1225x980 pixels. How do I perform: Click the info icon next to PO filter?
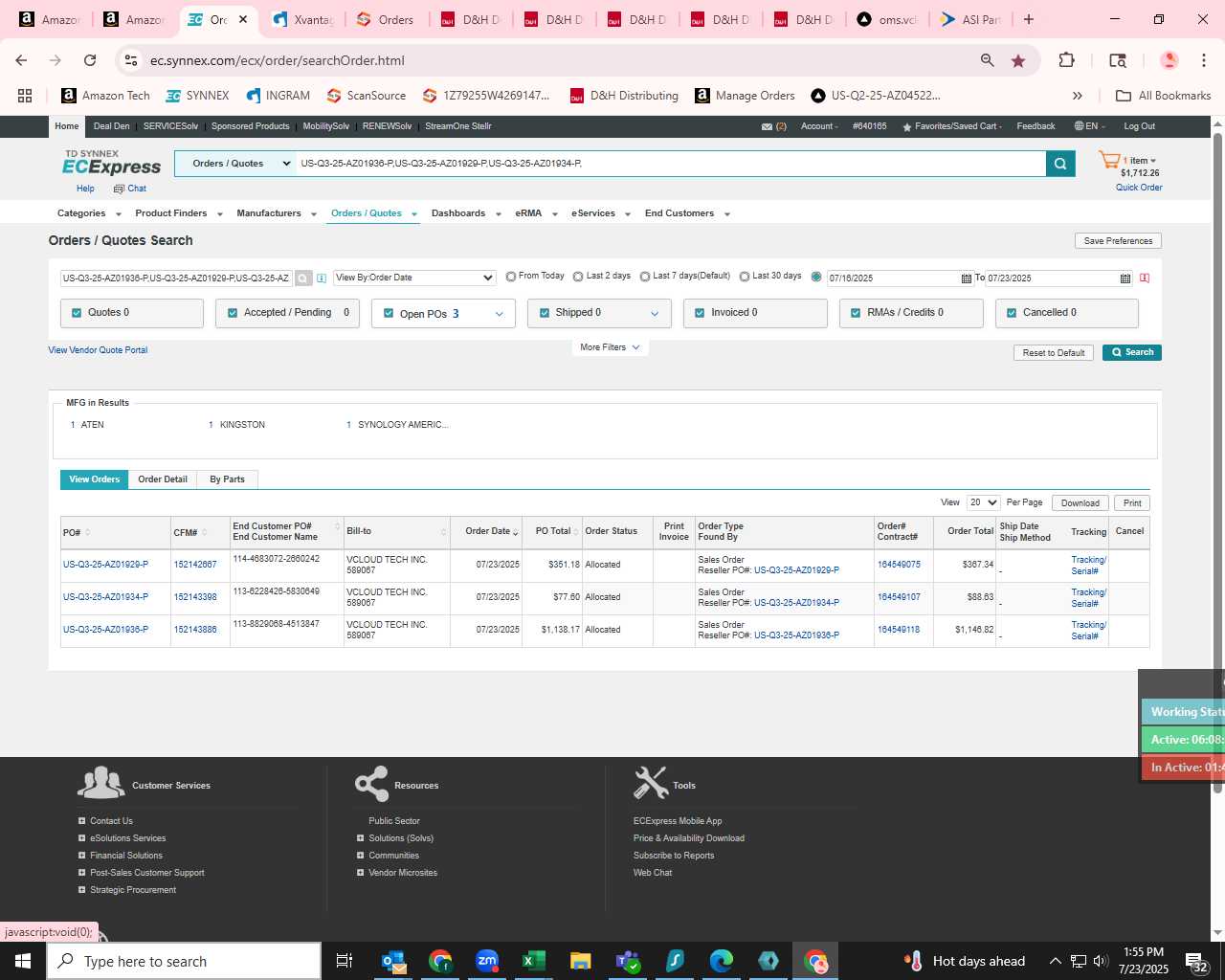322,278
